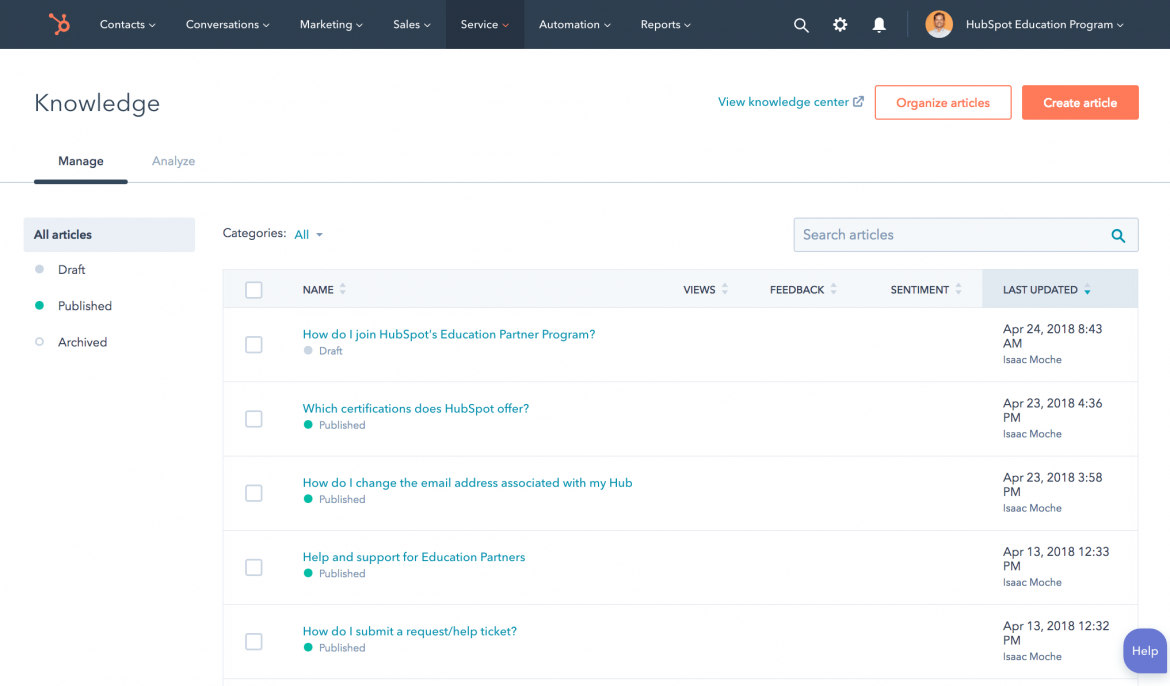Open the top navigation search
1170x686 pixels.
tap(800, 24)
